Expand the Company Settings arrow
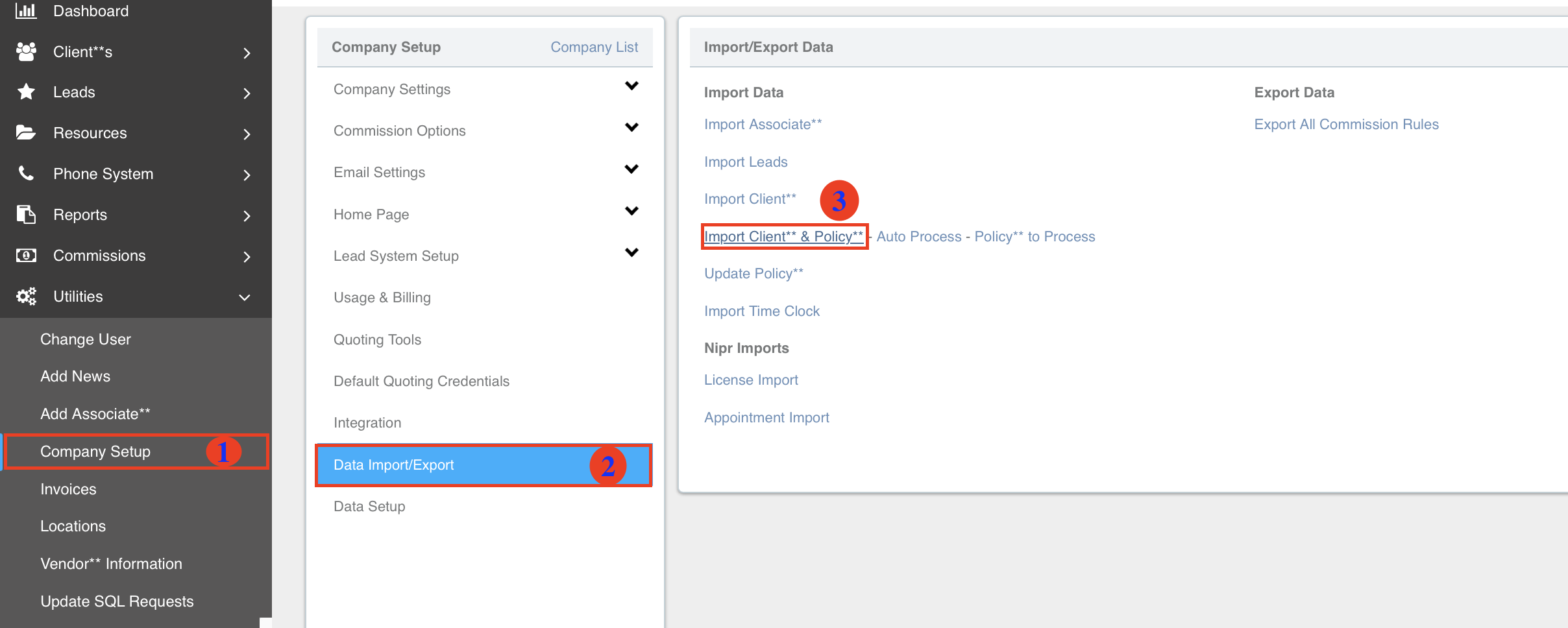The image size is (1568, 628). coord(631,86)
